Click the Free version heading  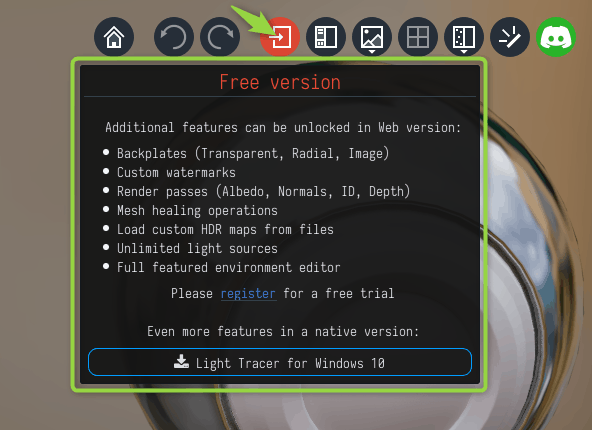280,82
